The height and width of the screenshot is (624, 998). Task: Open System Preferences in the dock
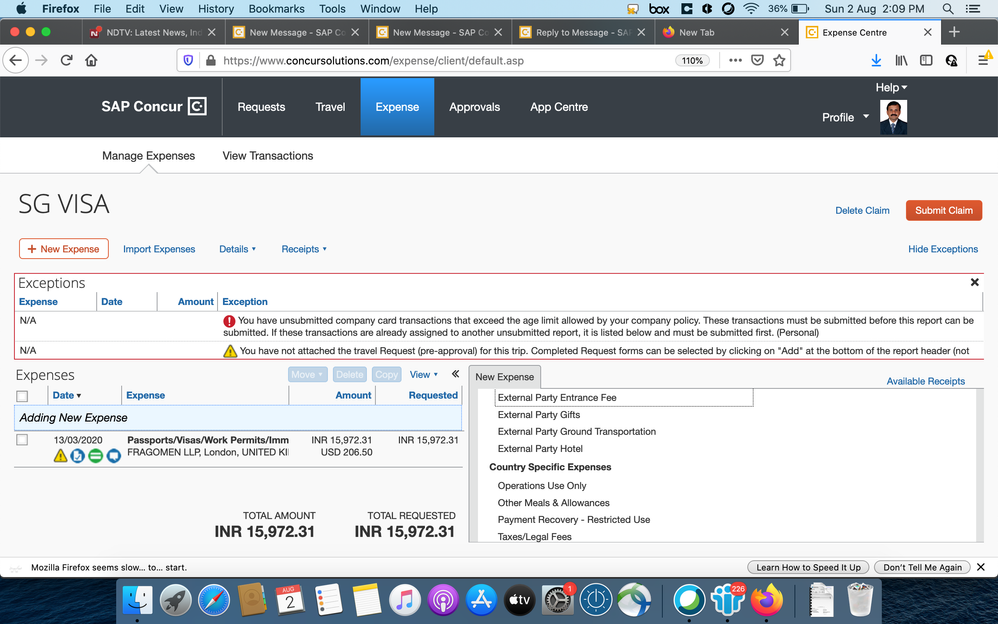(558, 600)
